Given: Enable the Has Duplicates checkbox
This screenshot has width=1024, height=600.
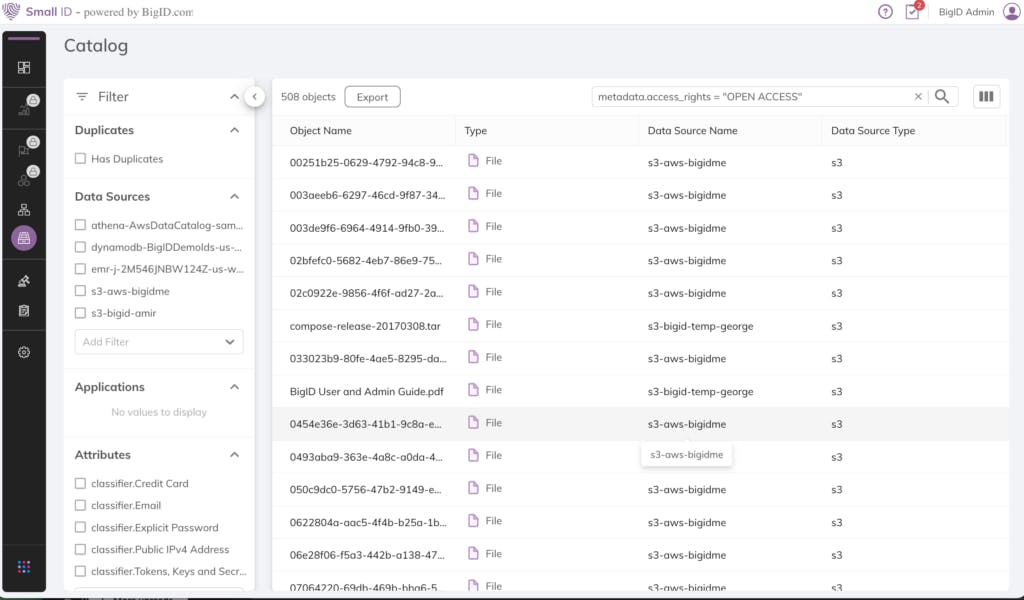Looking at the screenshot, I should click(x=80, y=159).
